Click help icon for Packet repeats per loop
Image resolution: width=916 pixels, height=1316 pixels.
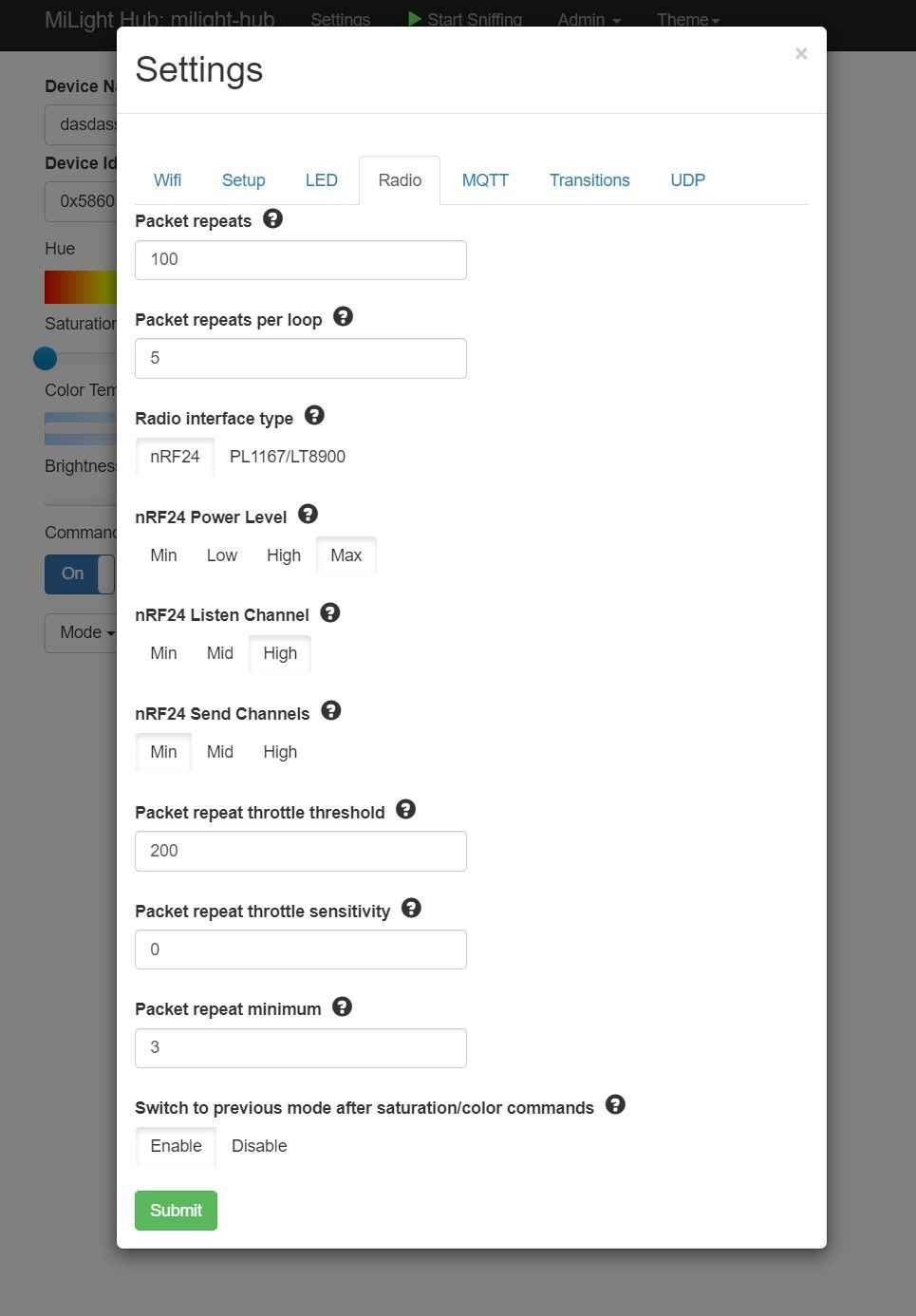point(344,317)
